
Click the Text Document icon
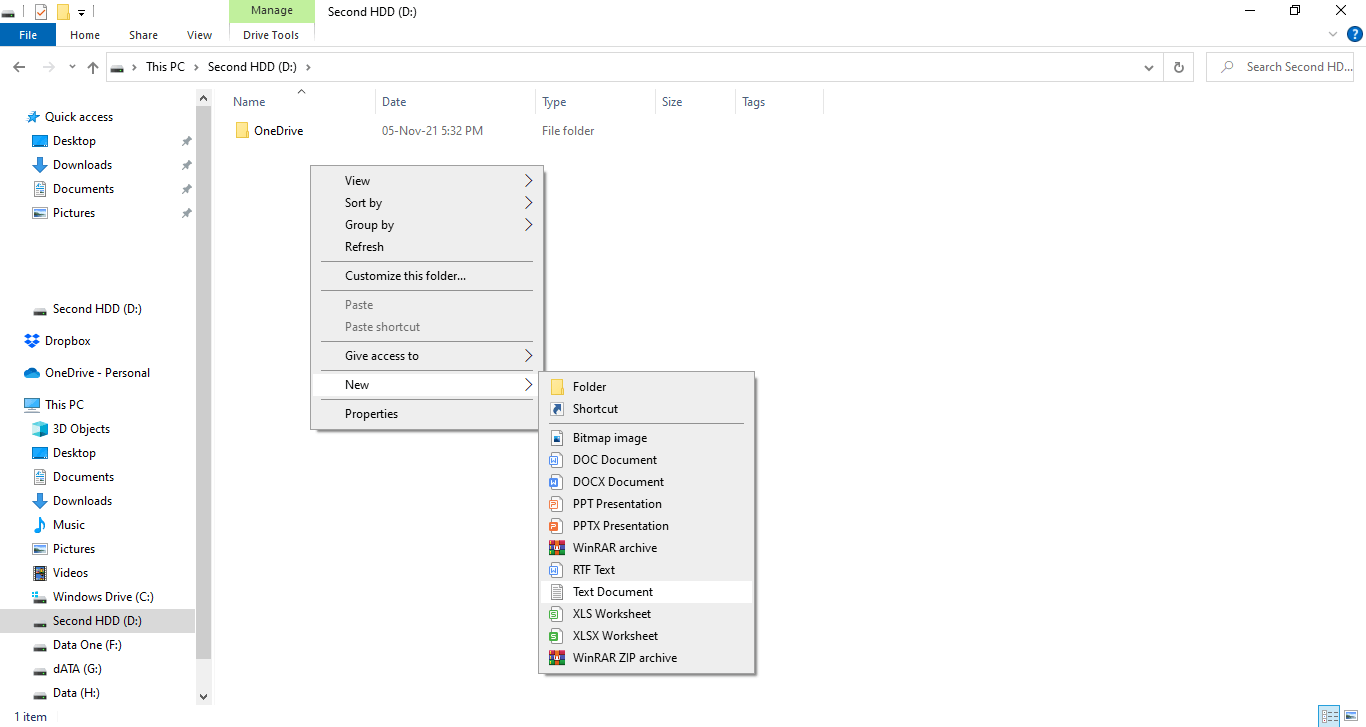[x=557, y=592]
